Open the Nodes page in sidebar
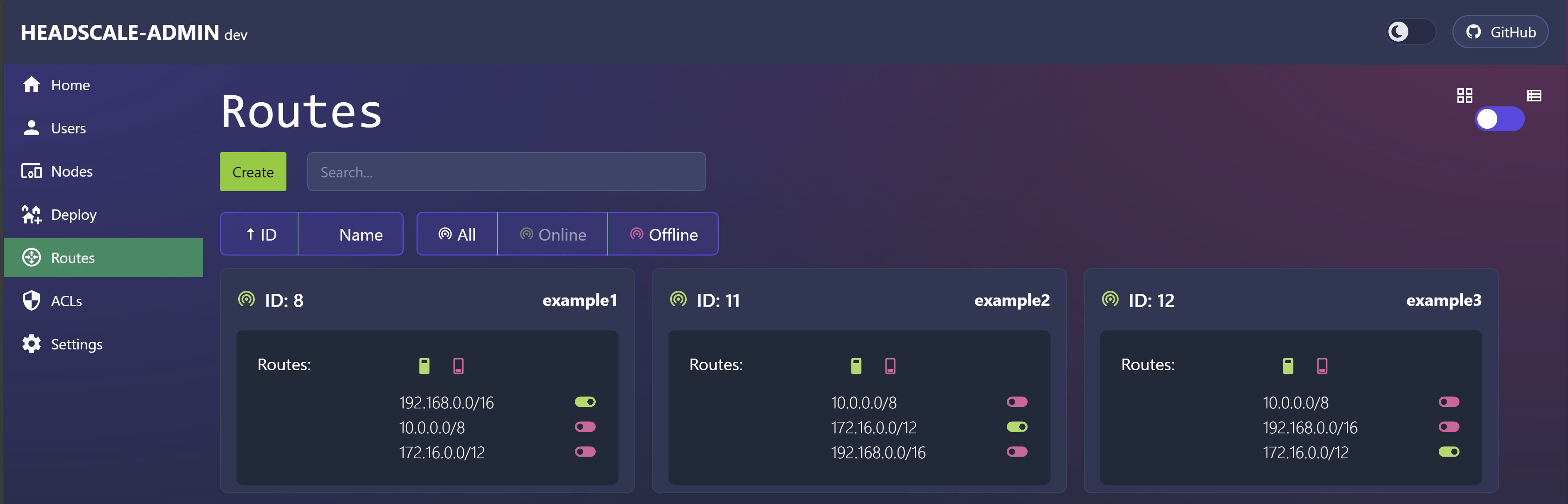 click(x=71, y=172)
